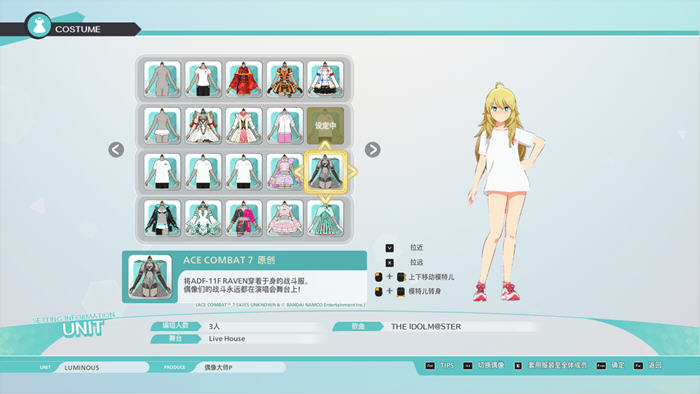Click the TIPS button in bottom bar
Image resolution: width=700 pixels, height=394 pixels.
click(x=440, y=365)
